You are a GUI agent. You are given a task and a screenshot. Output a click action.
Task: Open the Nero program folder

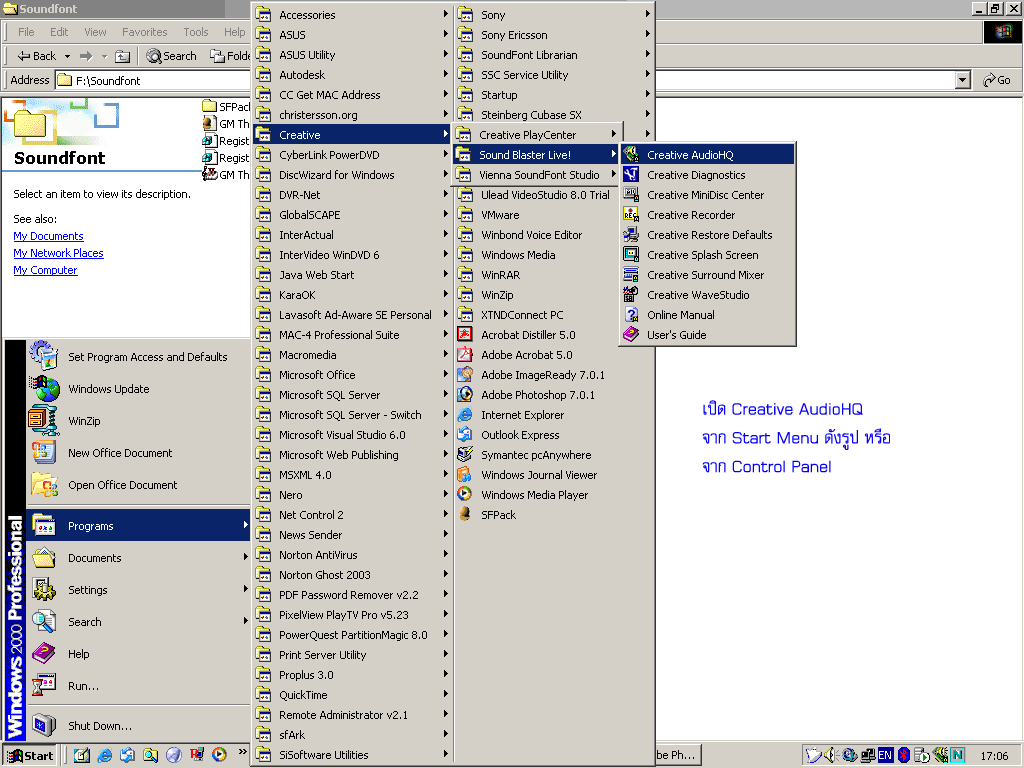point(352,495)
